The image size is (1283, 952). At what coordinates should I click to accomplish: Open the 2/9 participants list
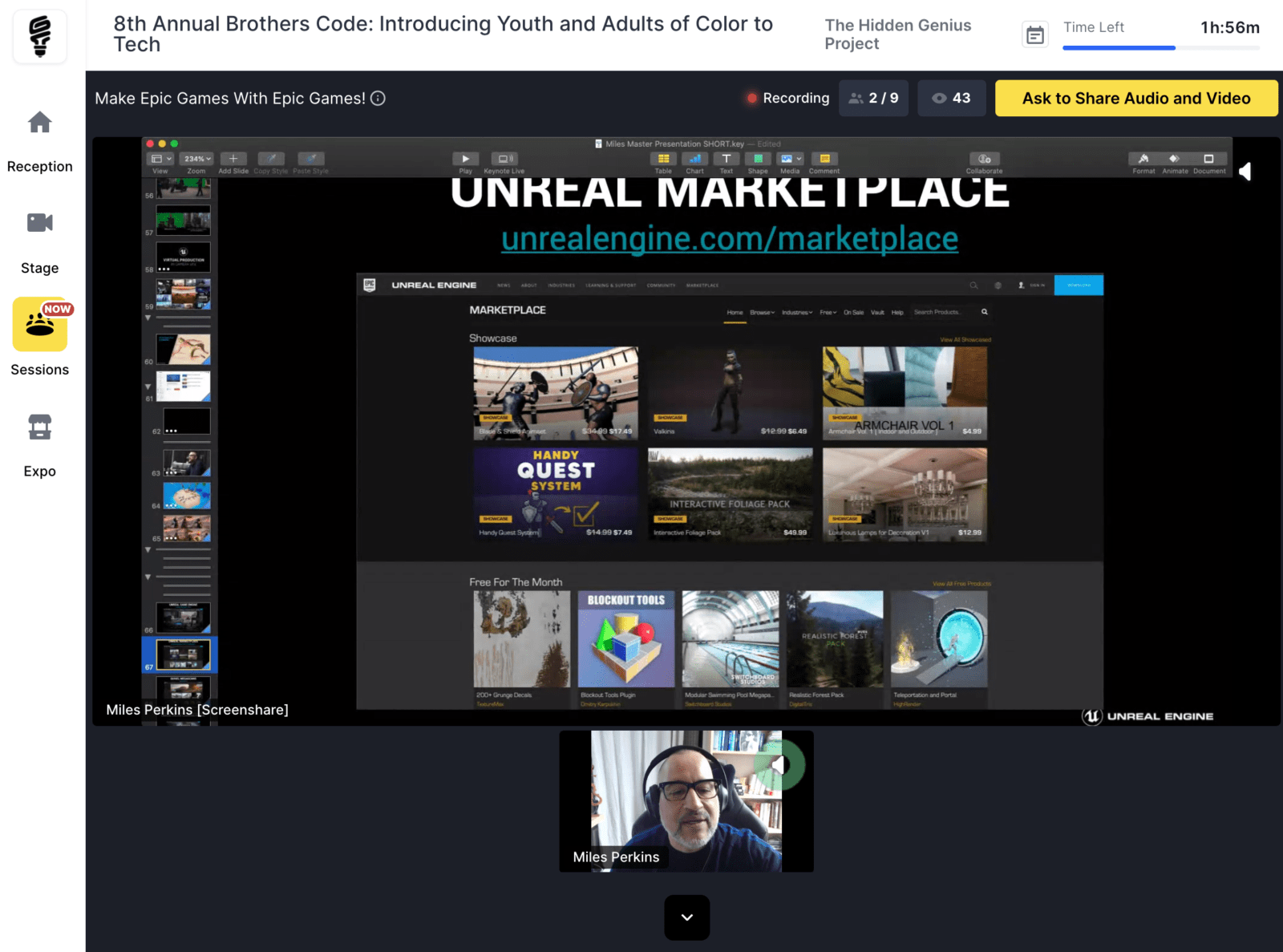click(x=873, y=99)
